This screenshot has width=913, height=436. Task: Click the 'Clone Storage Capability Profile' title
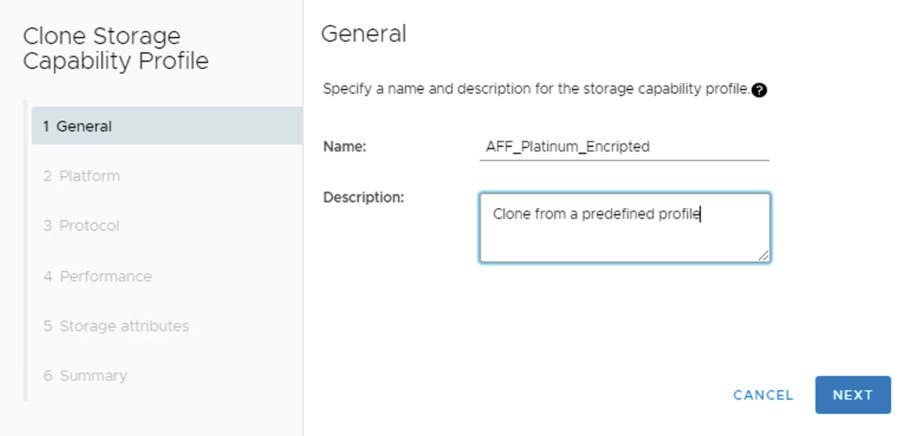pyautogui.click(x=115, y=49)
